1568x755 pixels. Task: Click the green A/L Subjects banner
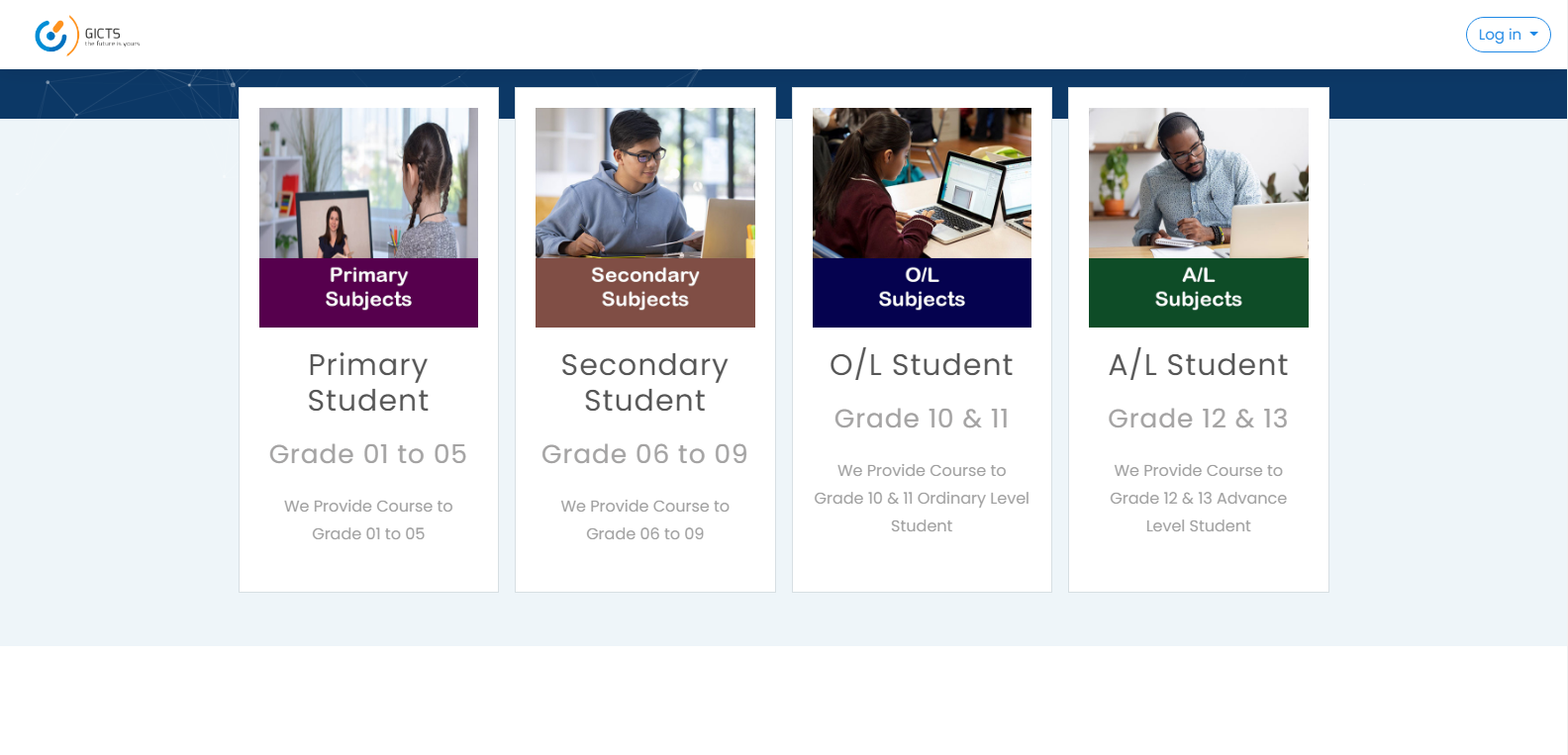pyautogui.click(x=1198, y=293)
